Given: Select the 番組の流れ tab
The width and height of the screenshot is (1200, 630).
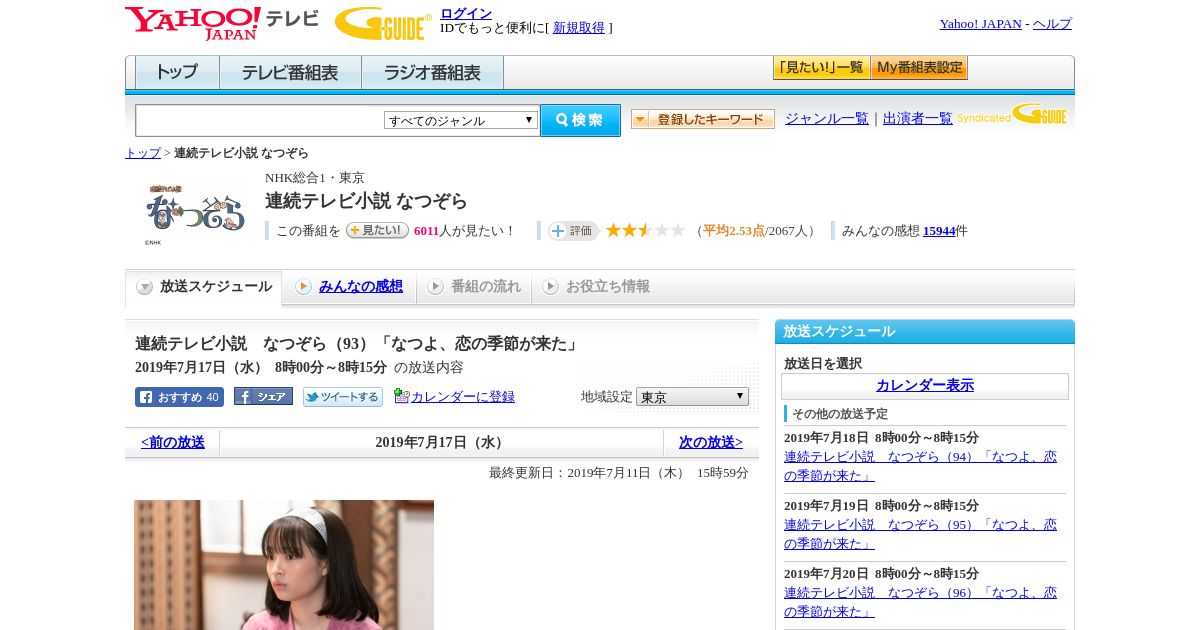Looking at the screenshot, I should pos(474,287).
